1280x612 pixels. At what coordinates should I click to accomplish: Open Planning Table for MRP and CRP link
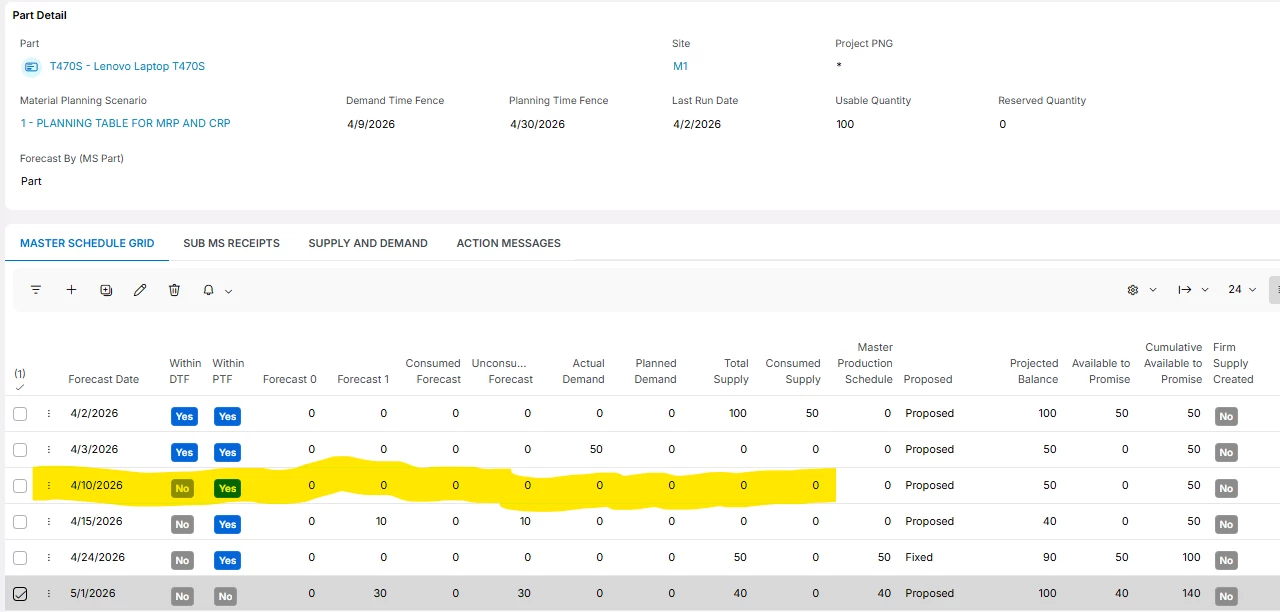tap(125, 124)
